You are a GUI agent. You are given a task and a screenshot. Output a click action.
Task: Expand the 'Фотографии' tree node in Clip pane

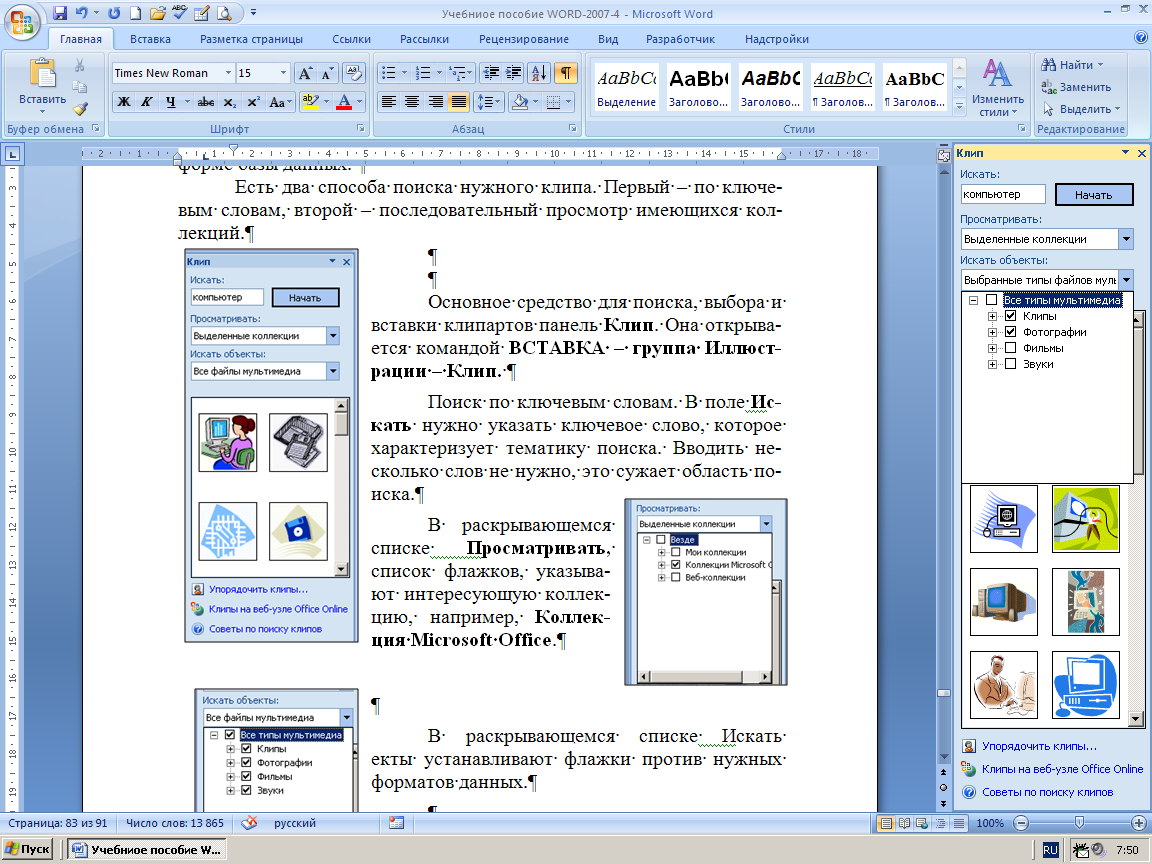(x=993, y=332)
